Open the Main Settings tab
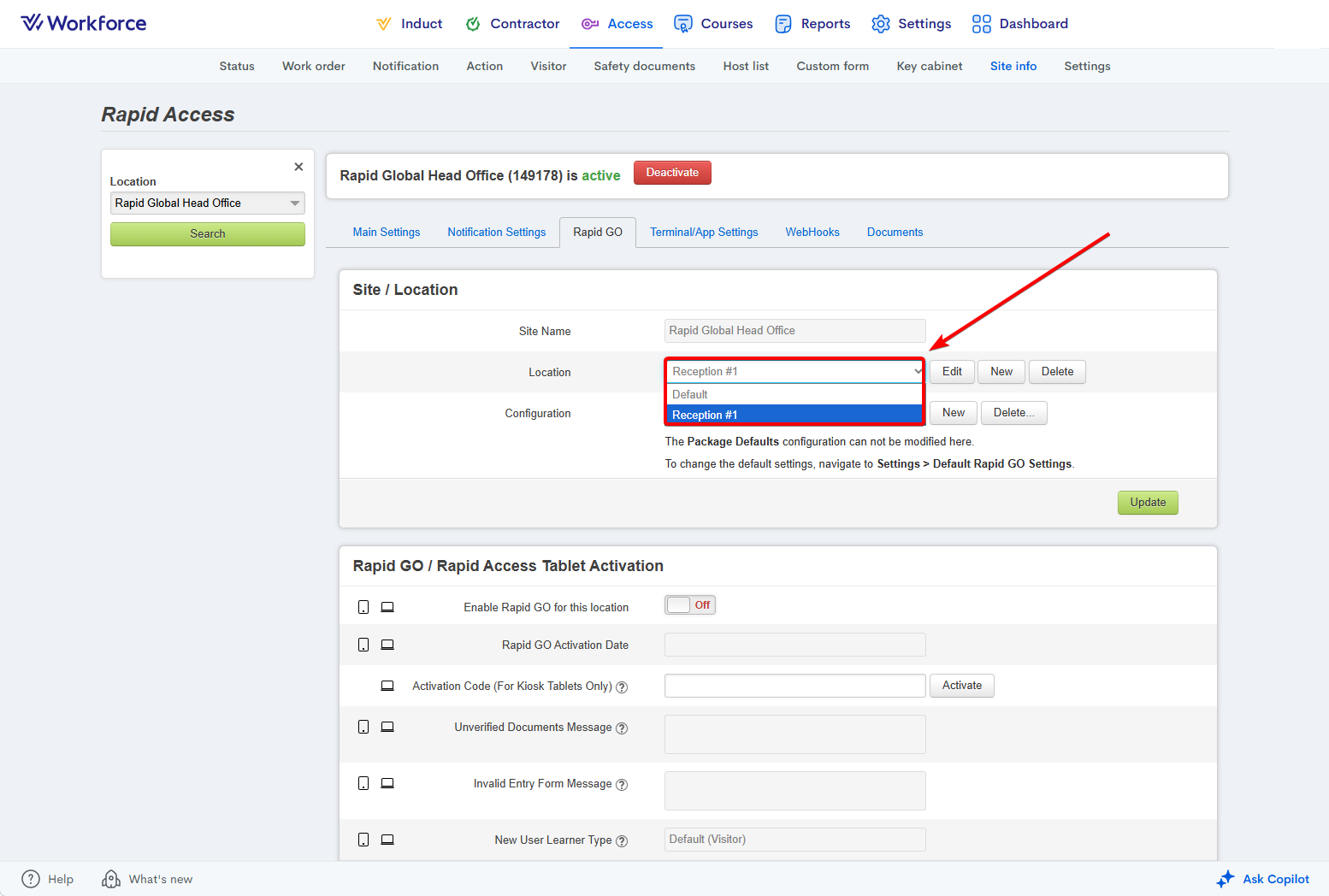The width and height of the screenshot is (1329, 896). [x=387, y=232]
